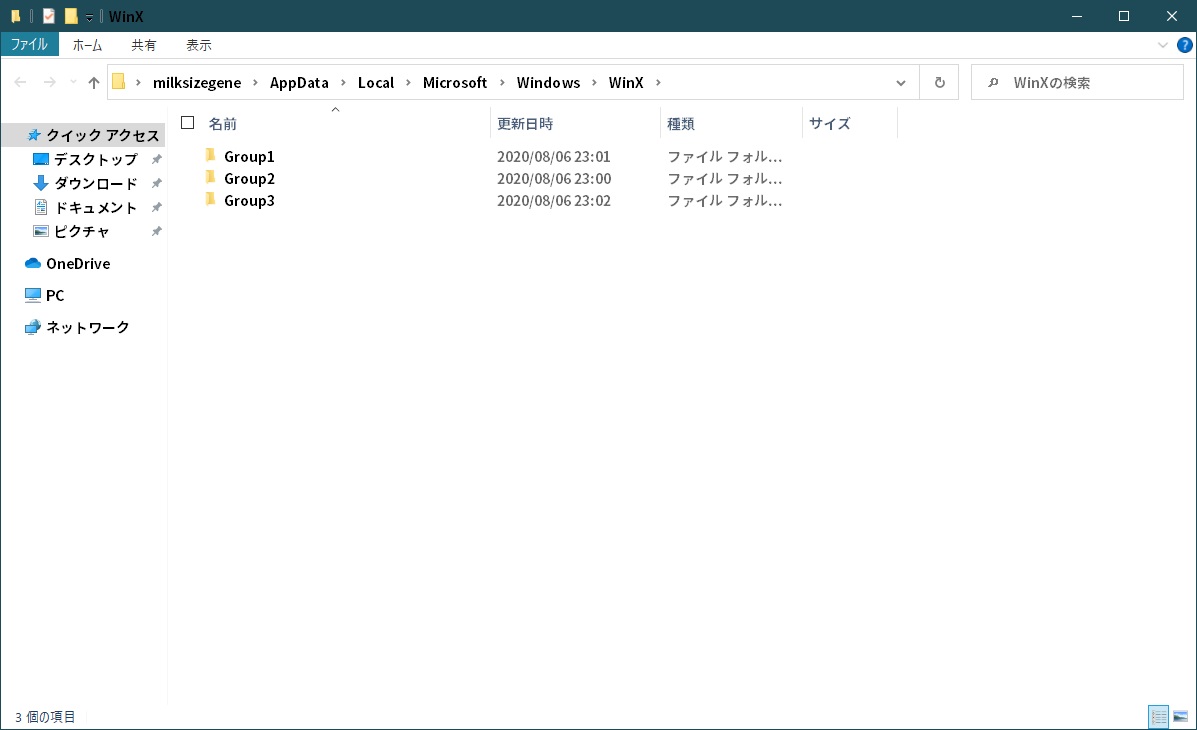Expand the chevron after WinX in the path
This screenshot has width=1197, height=730.
pos(658,82)
